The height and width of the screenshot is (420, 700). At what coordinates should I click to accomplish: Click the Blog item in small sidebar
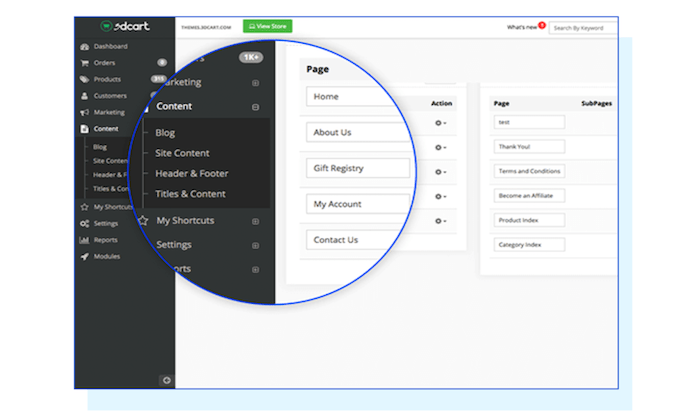(x=100, y=147)
